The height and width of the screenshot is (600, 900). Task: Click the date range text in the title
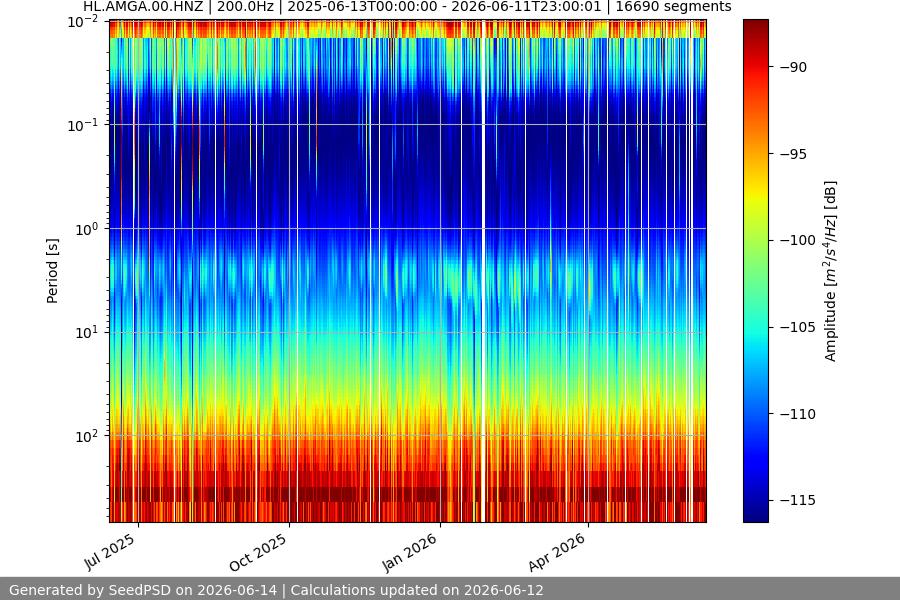(x=444, y=6)
